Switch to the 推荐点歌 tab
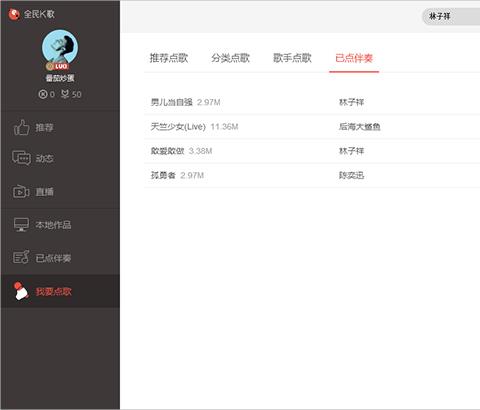The image size is (480, 410). 169,58
